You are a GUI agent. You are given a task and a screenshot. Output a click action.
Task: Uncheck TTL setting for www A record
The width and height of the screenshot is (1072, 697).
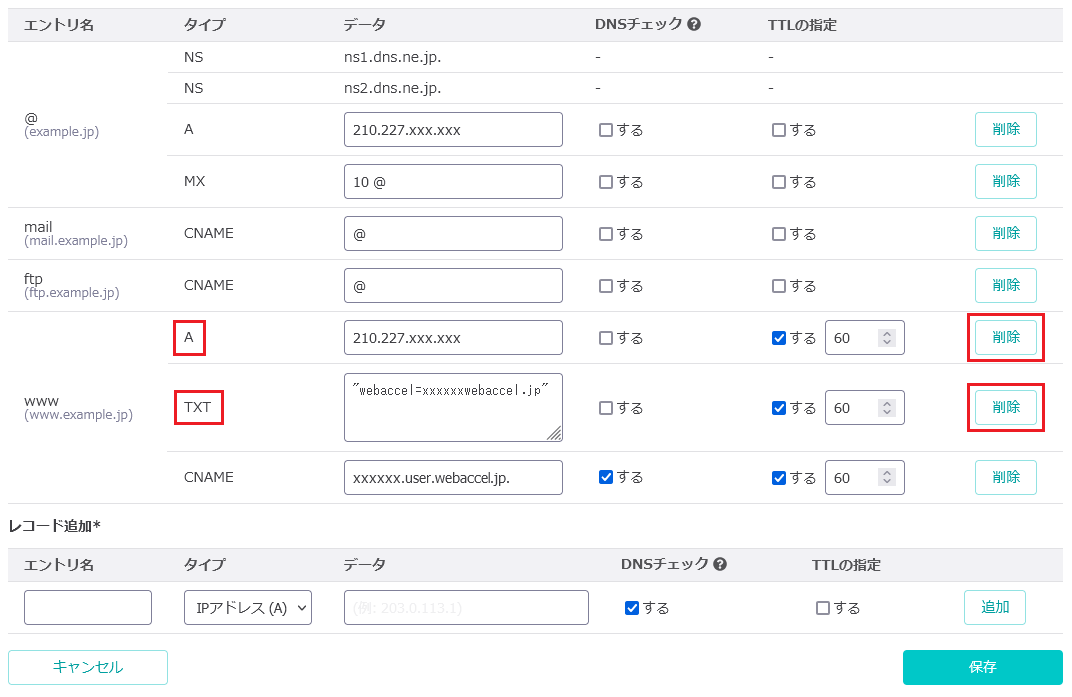(x=779, y=338)
